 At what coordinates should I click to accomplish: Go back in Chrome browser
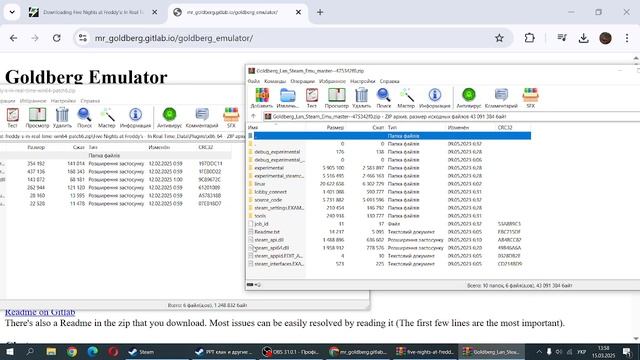[x=13, y=38]
